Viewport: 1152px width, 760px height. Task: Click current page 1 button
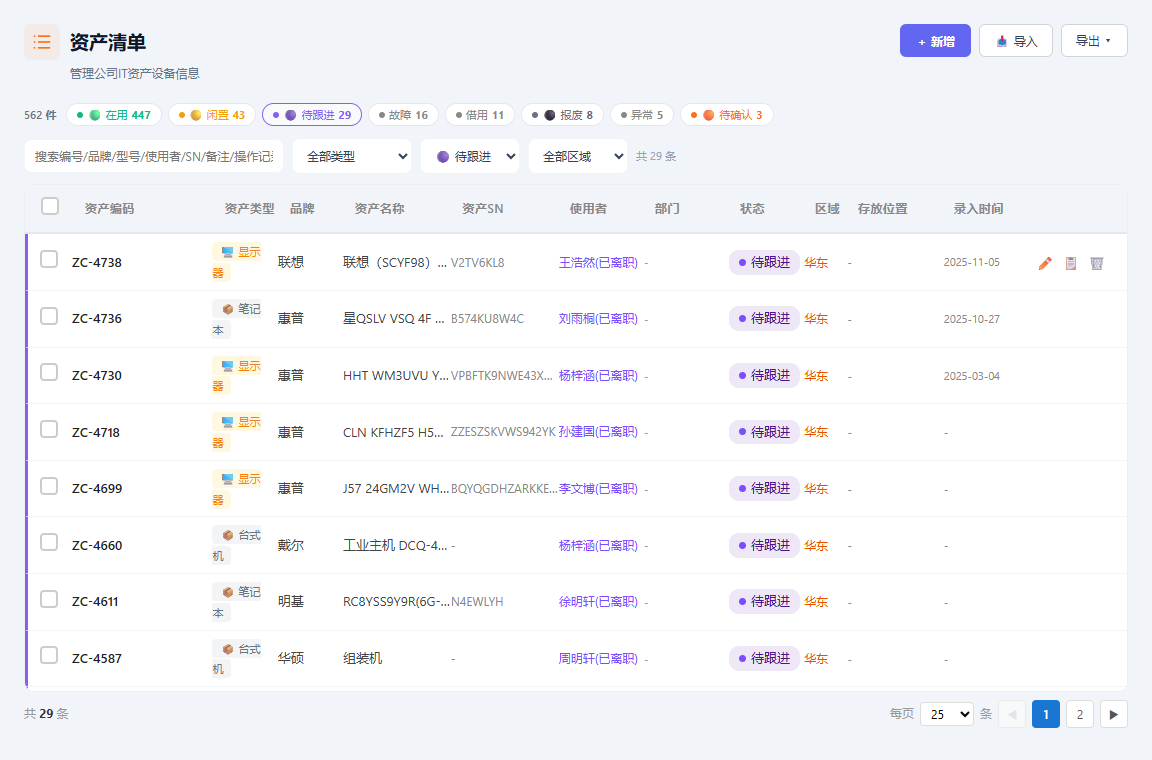(1045, 714)
